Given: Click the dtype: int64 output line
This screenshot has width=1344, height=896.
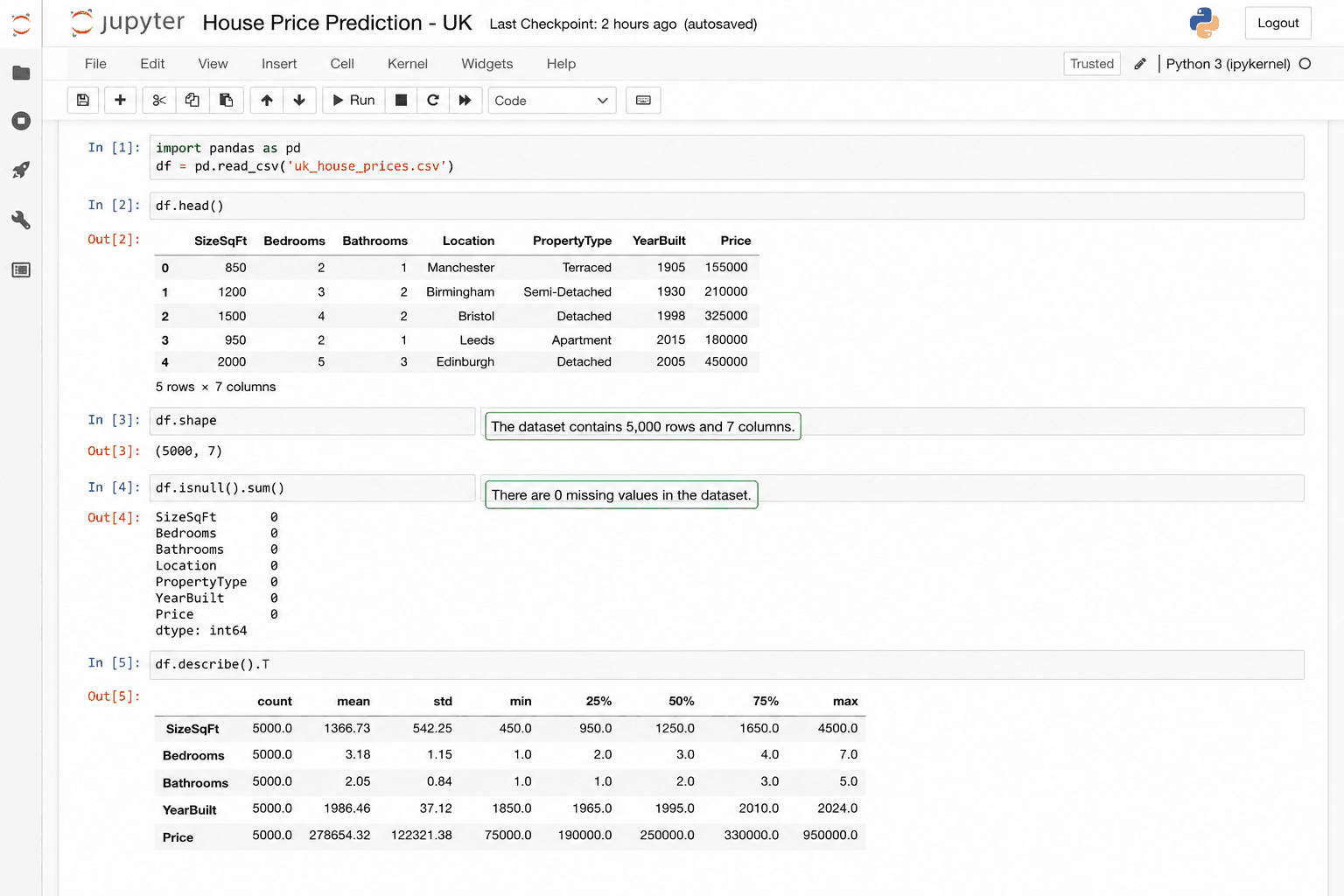Looking at the screenshot, I should [x=201, y=631].
